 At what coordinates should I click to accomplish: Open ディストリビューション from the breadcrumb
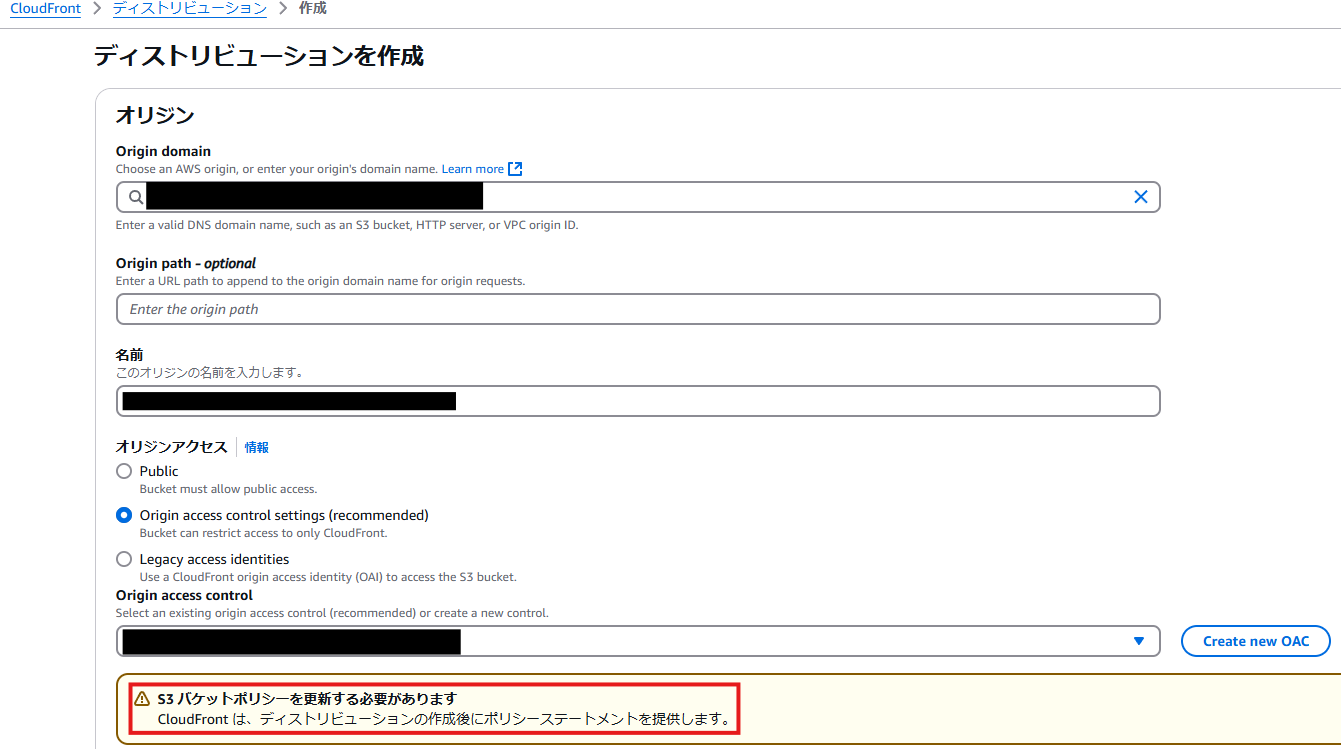coord(188,8)
